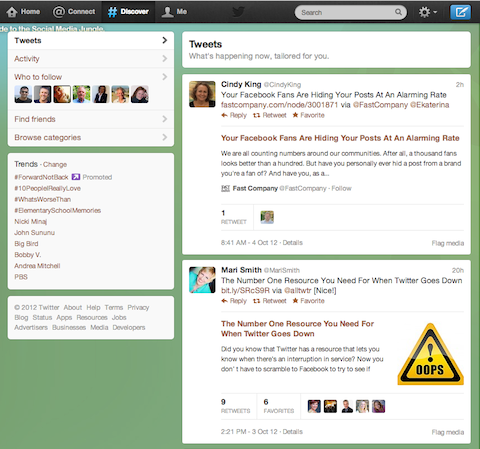Open fastcompany.com link in tweet
The image size is (480, 449).
[279, 105]
